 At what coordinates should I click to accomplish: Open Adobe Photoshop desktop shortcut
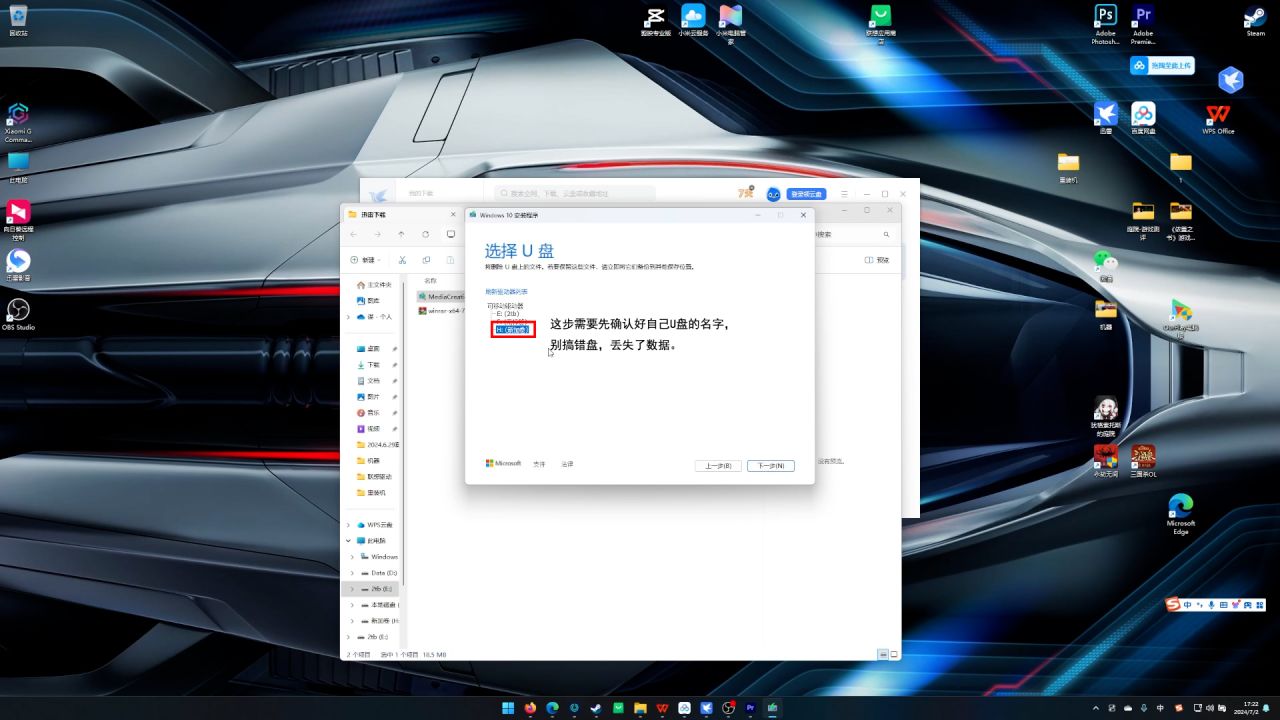pyautogui.click(x=1105, y=25)
